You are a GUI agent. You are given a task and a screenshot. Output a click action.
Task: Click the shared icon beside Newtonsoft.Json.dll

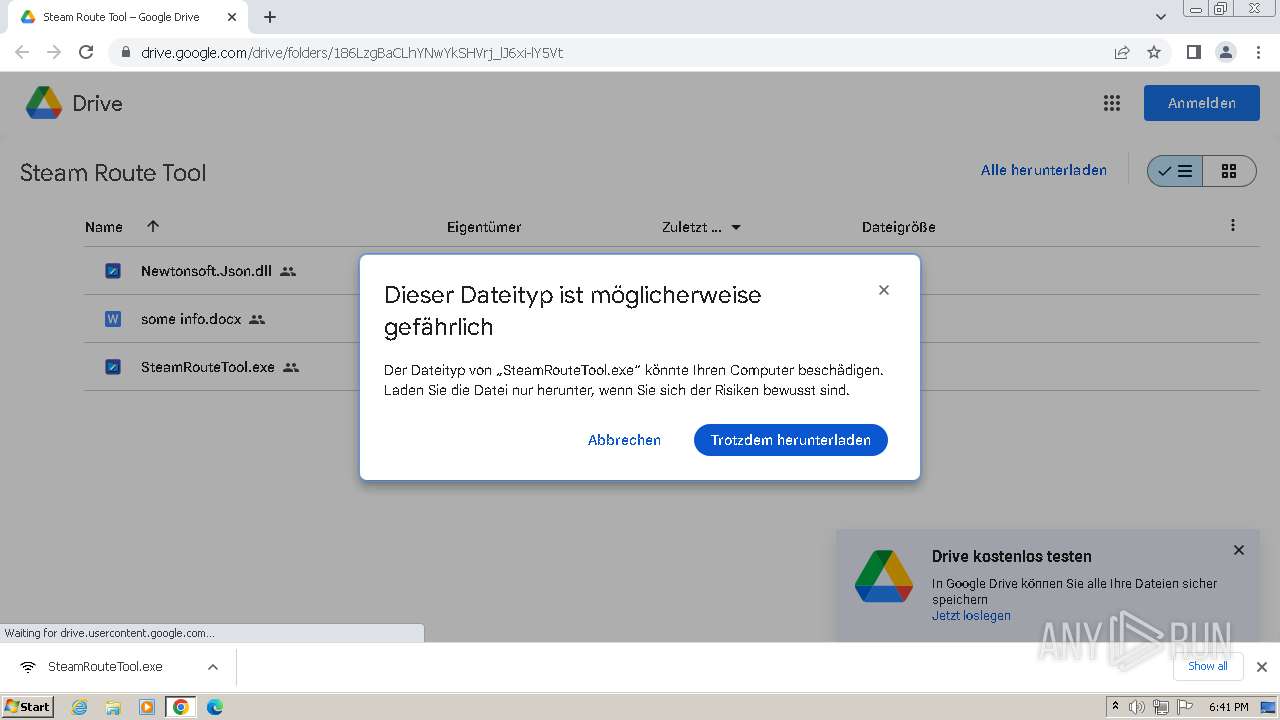(288, 271)
